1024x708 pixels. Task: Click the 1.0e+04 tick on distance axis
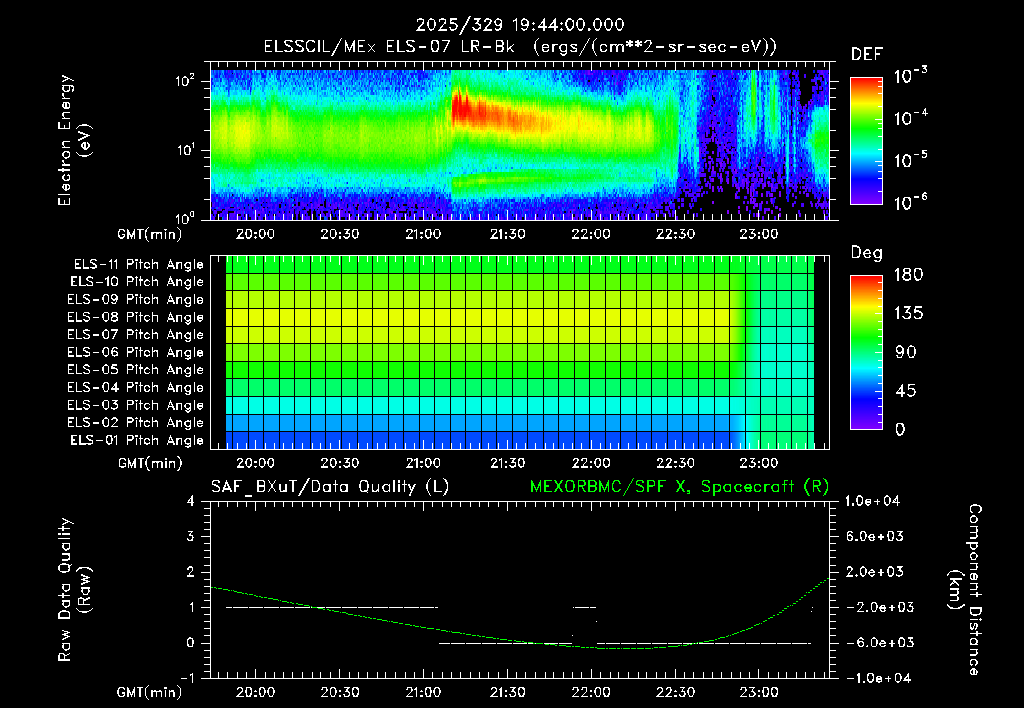tap(872, 501)
